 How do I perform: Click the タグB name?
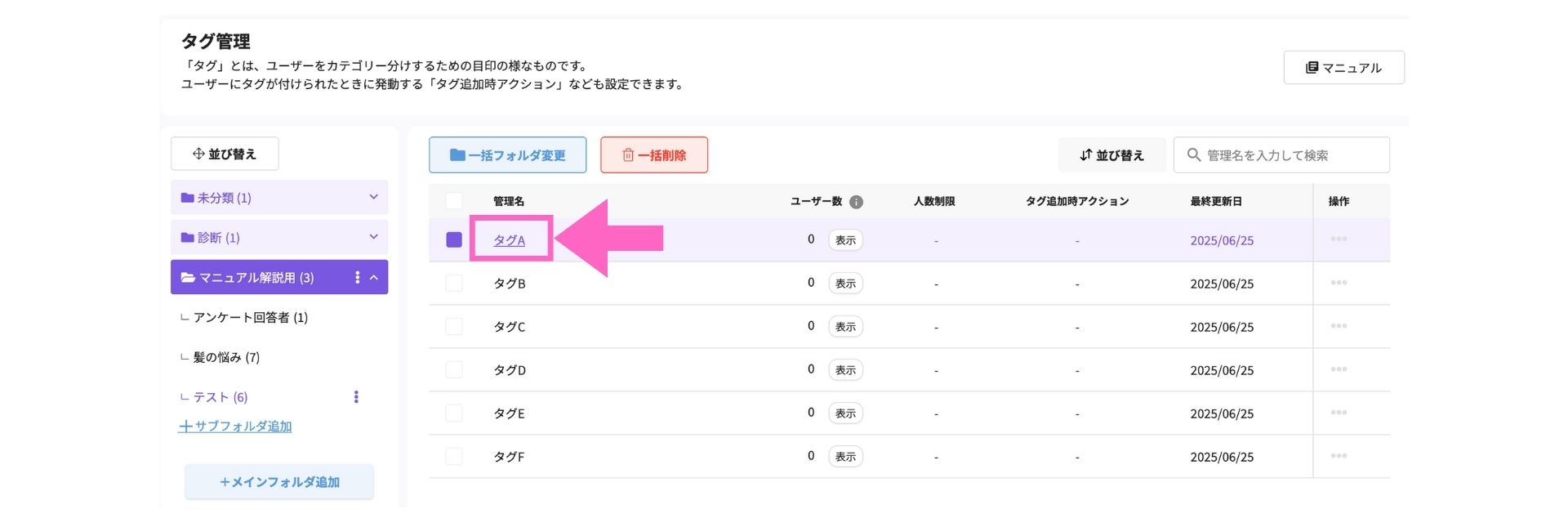(x=510, y=284)
